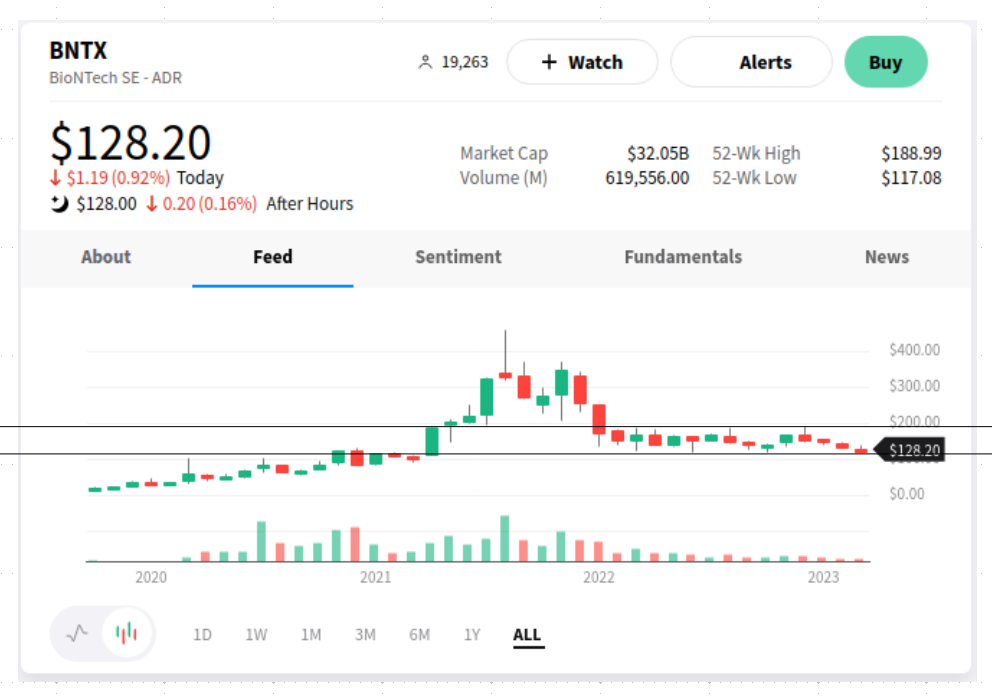
Task: Open the Fundamentals tab
Action: (x=683, y=257)
